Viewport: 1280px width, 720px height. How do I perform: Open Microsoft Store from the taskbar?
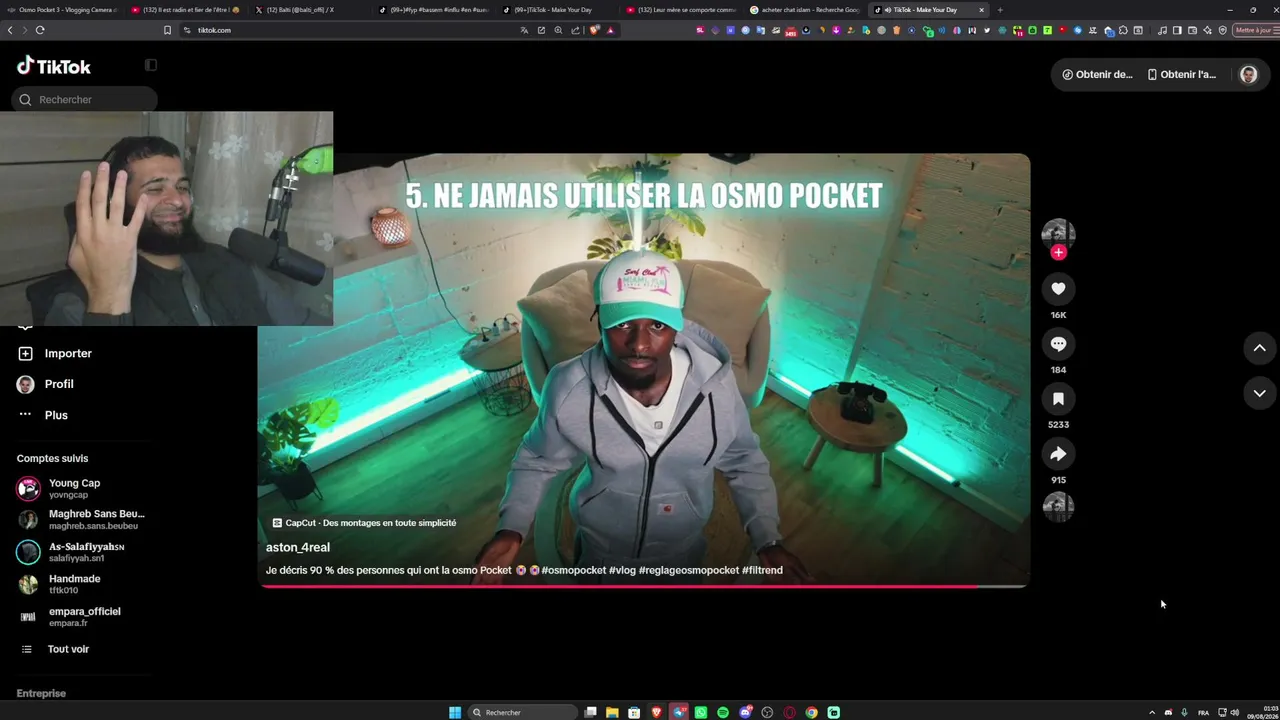pos(634,712)
